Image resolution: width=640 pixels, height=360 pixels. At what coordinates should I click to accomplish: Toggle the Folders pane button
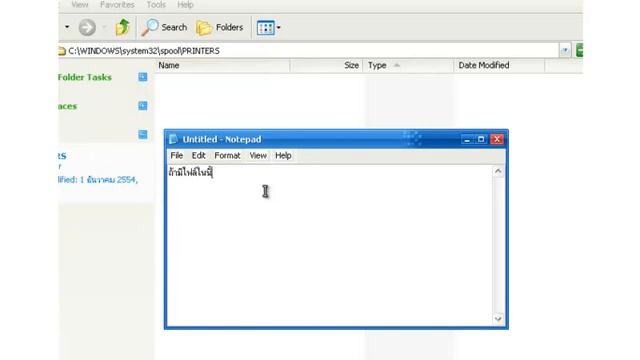[220, 27]
